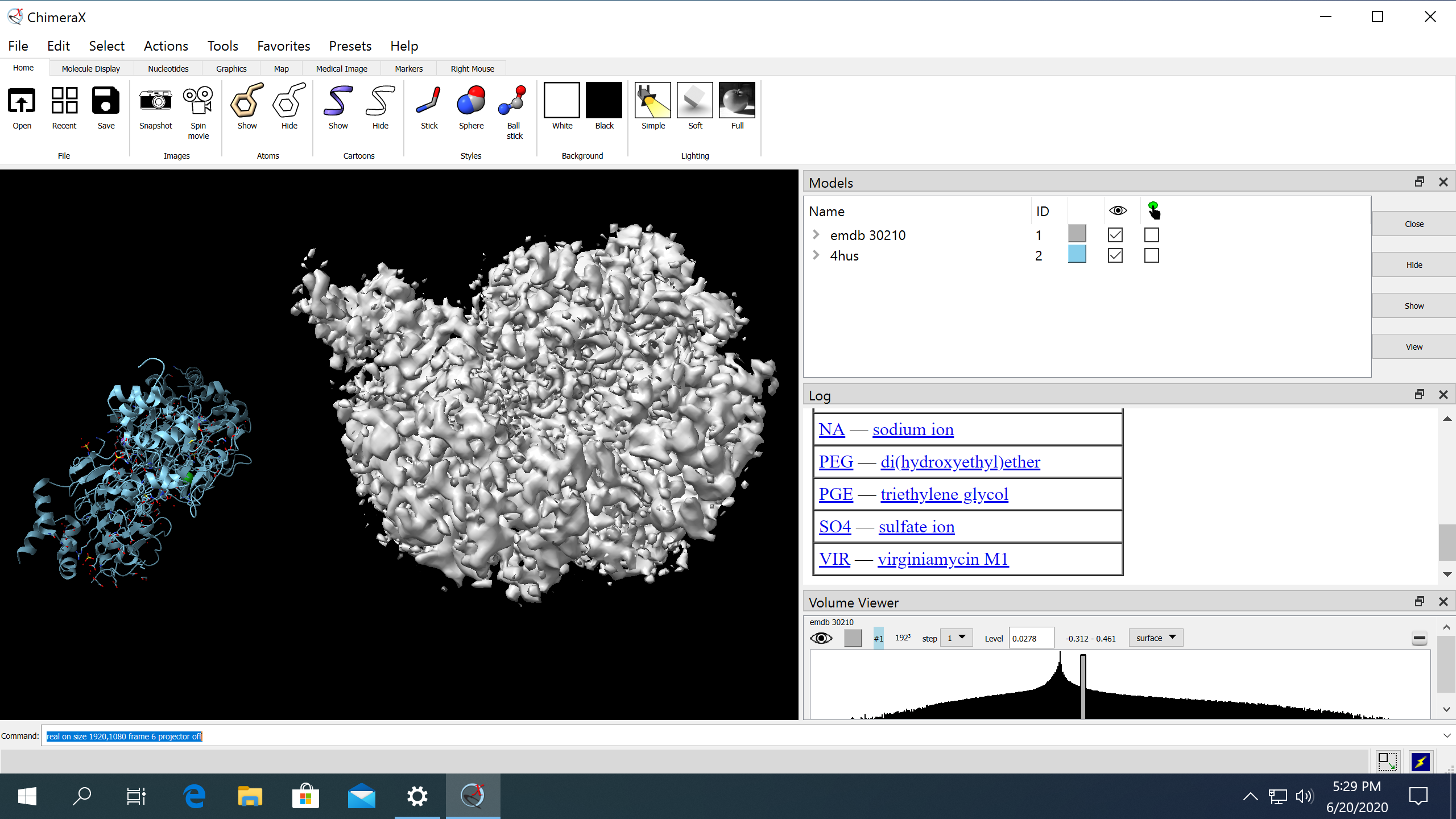1456x819 pixels.
Task: Switch to the Molecule Display tab
Action: point(91,69)
